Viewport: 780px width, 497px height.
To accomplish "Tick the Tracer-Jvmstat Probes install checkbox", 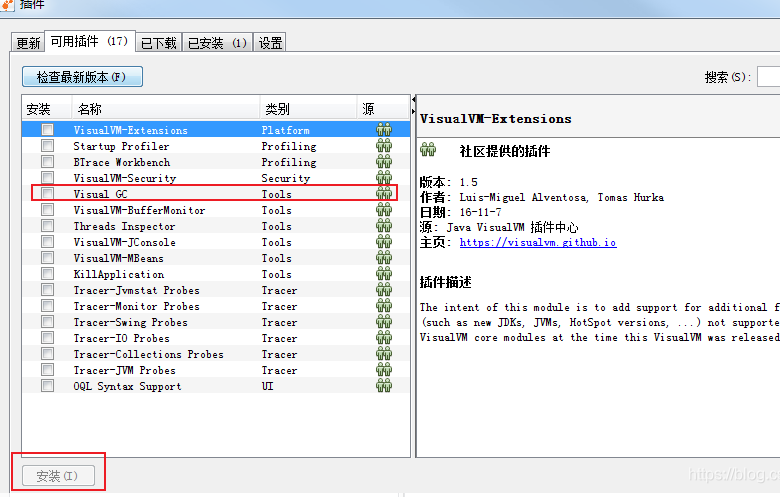I will (47, 290).
